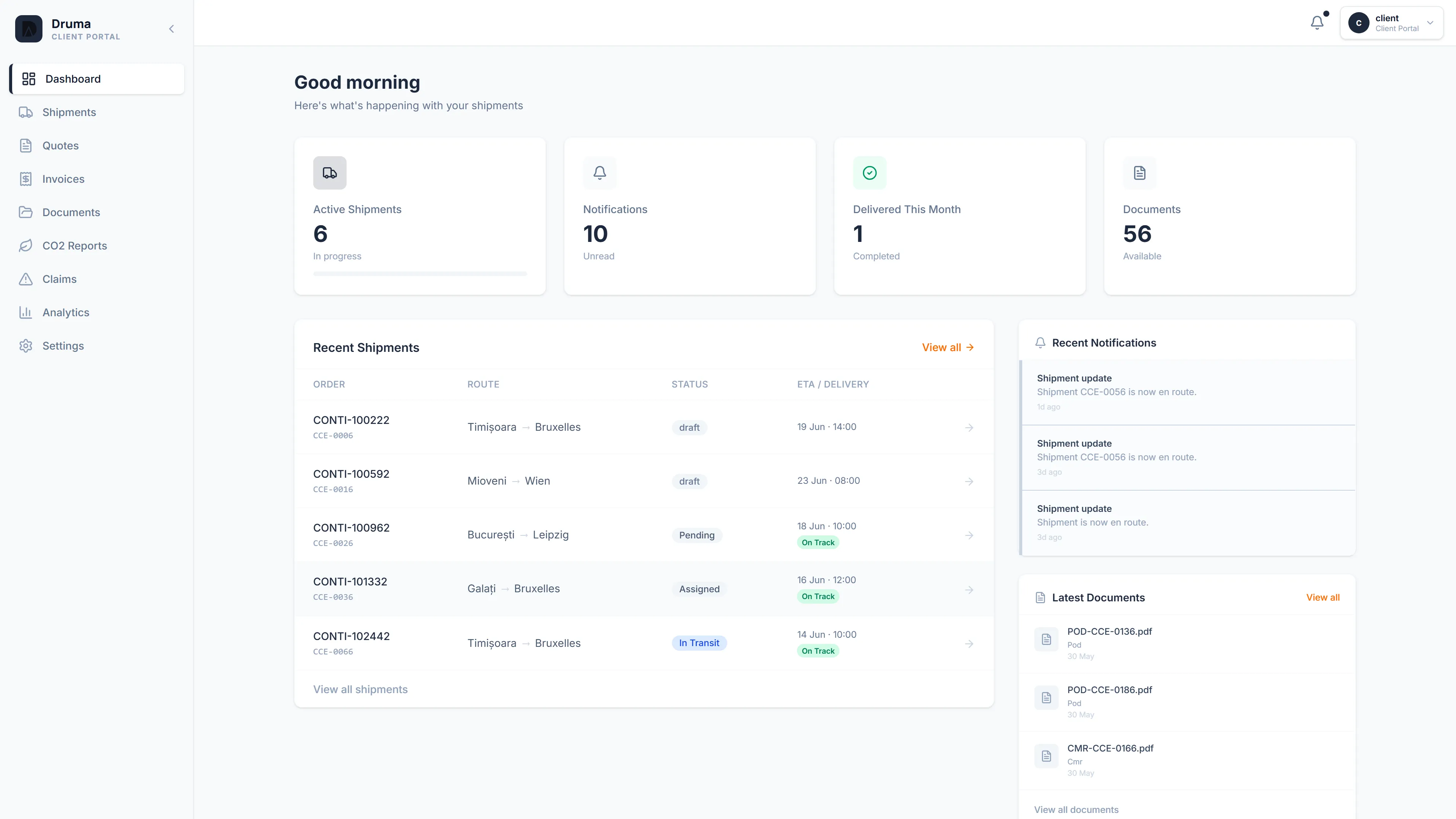The image size is (1456, 819).
Task: Select order CONTI-101332
Action: (350, 582)
